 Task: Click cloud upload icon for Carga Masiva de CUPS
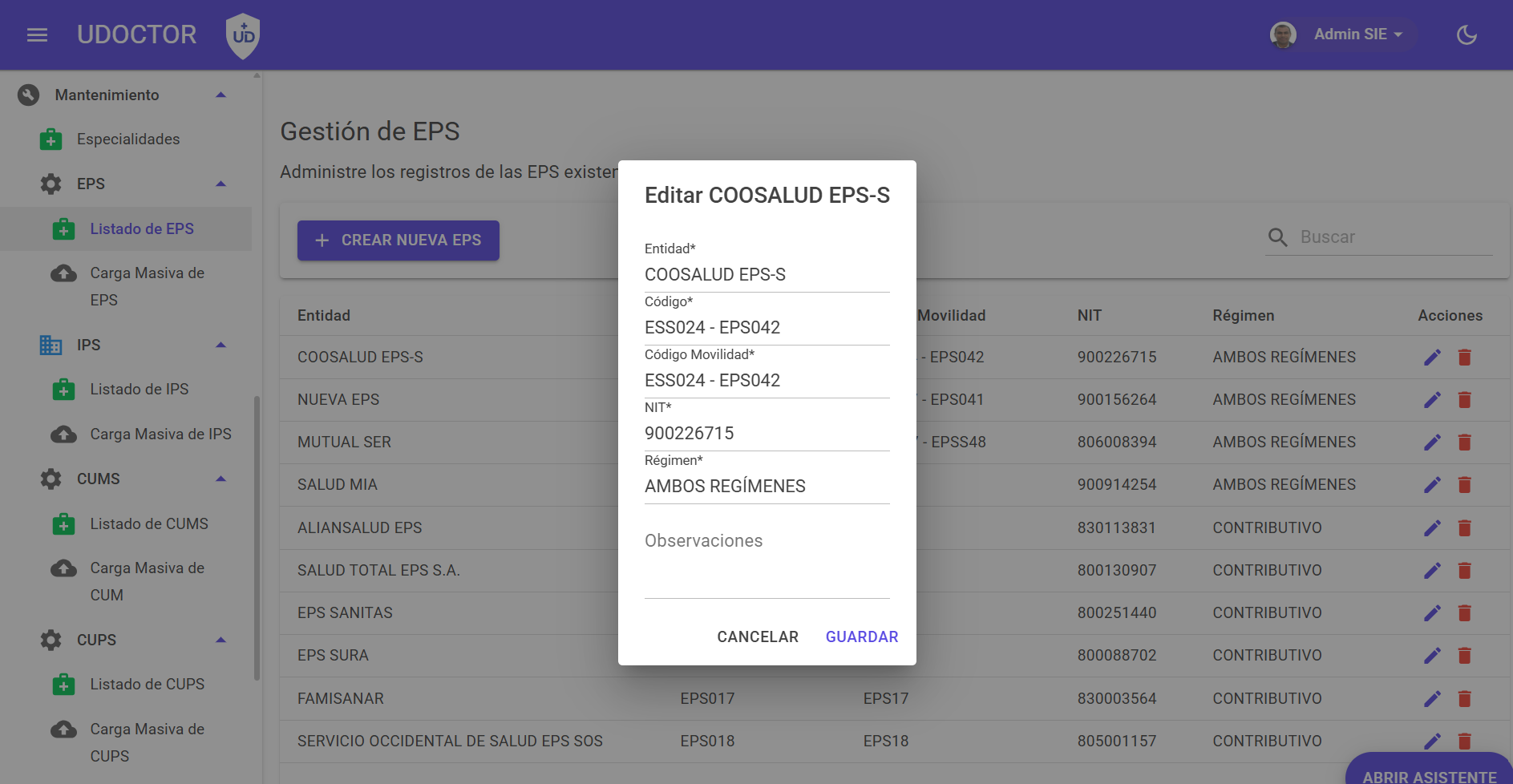click(63, 729)
